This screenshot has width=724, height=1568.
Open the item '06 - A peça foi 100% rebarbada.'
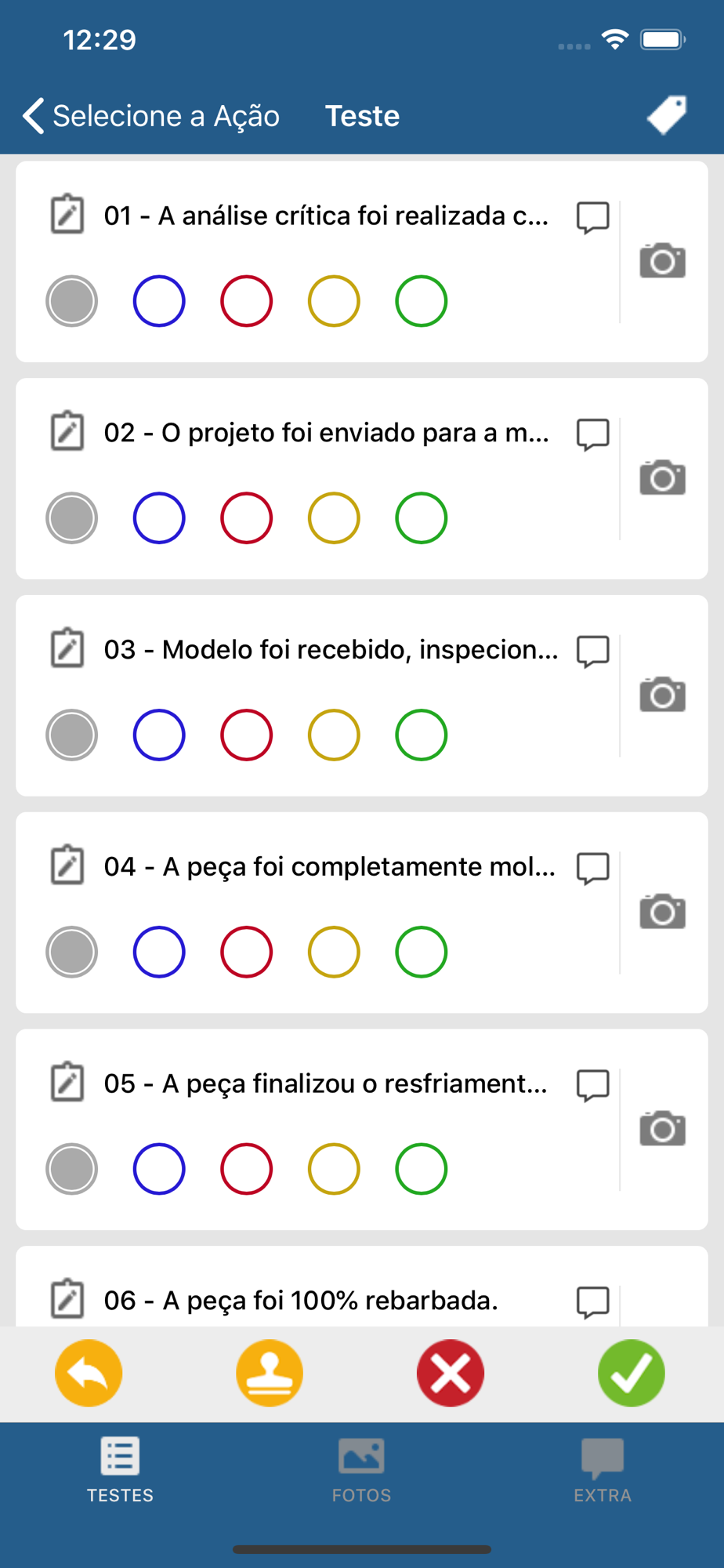pyautogui.click(x=301, y=1301)
